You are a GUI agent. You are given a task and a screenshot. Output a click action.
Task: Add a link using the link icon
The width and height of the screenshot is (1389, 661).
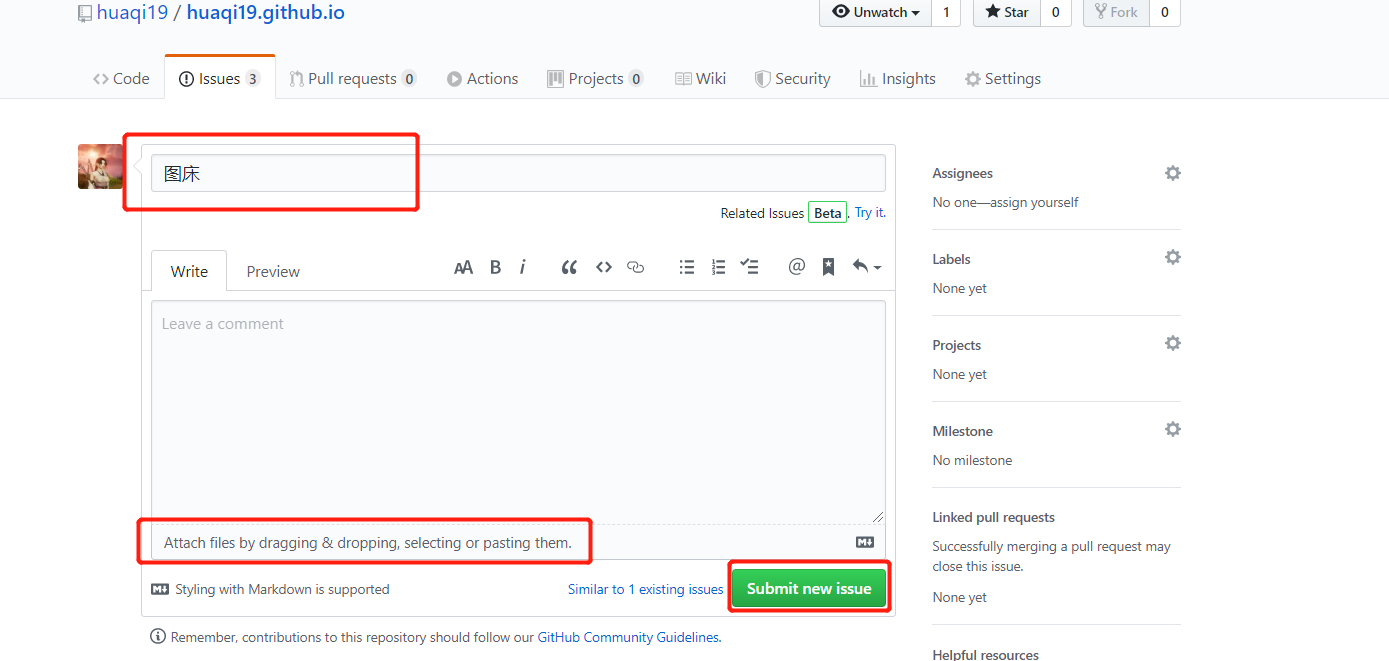pos(635,267)
